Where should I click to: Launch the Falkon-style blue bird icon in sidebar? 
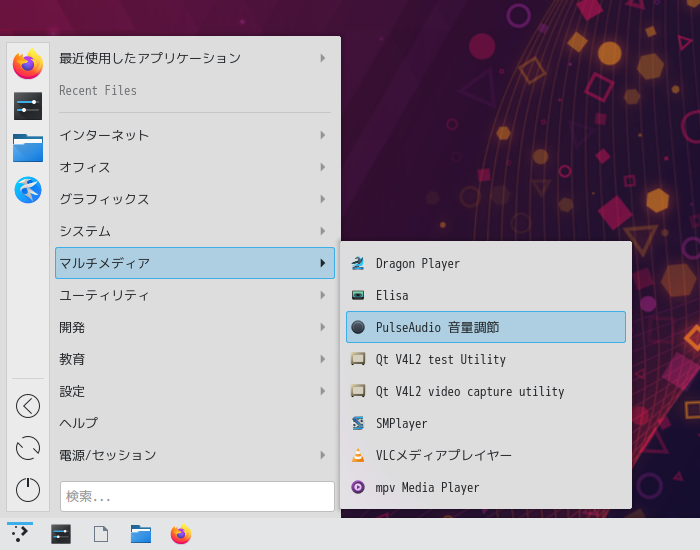[28, 190]
